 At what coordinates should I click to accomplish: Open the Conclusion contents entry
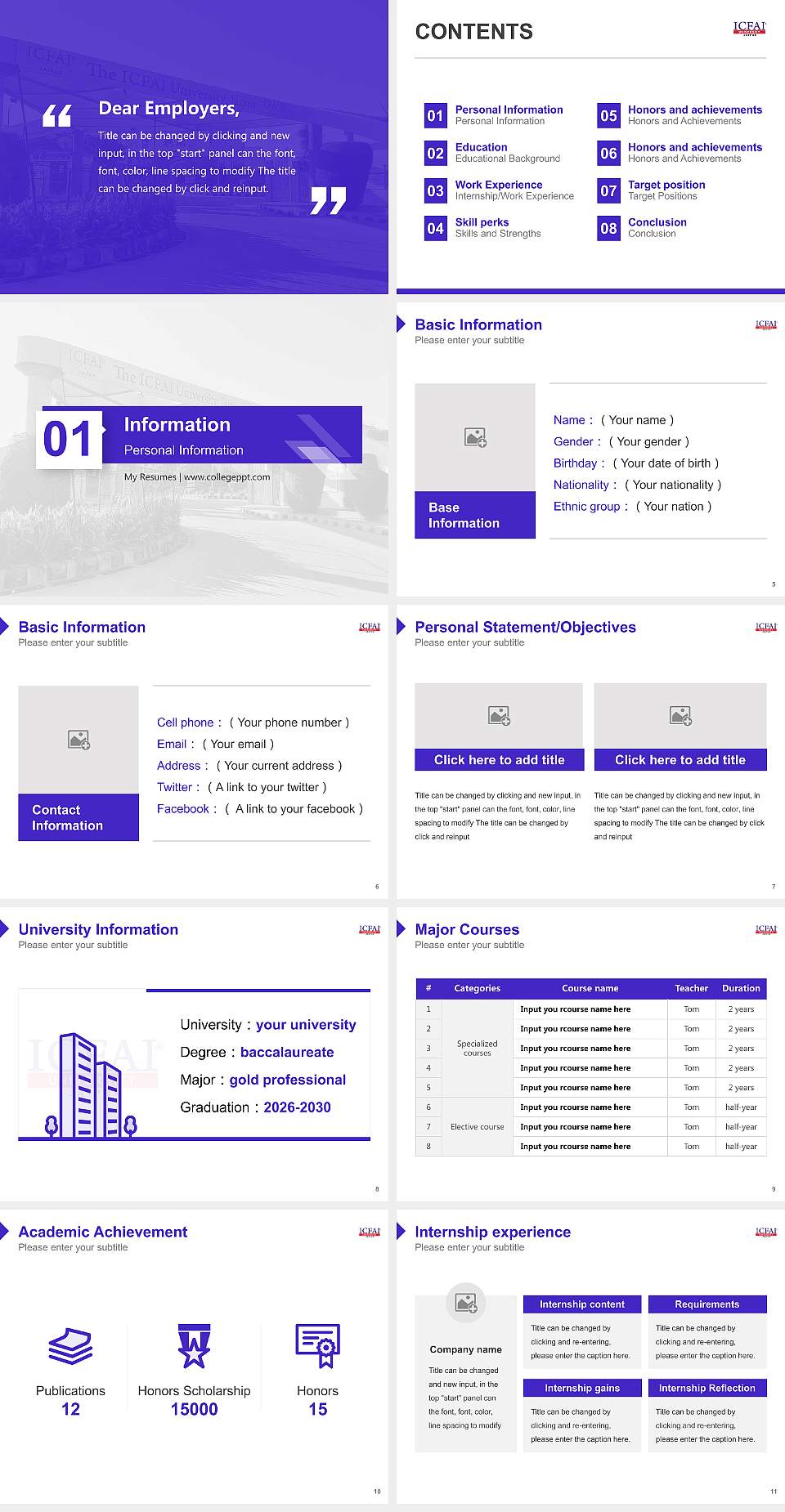(x=657, y=228)
